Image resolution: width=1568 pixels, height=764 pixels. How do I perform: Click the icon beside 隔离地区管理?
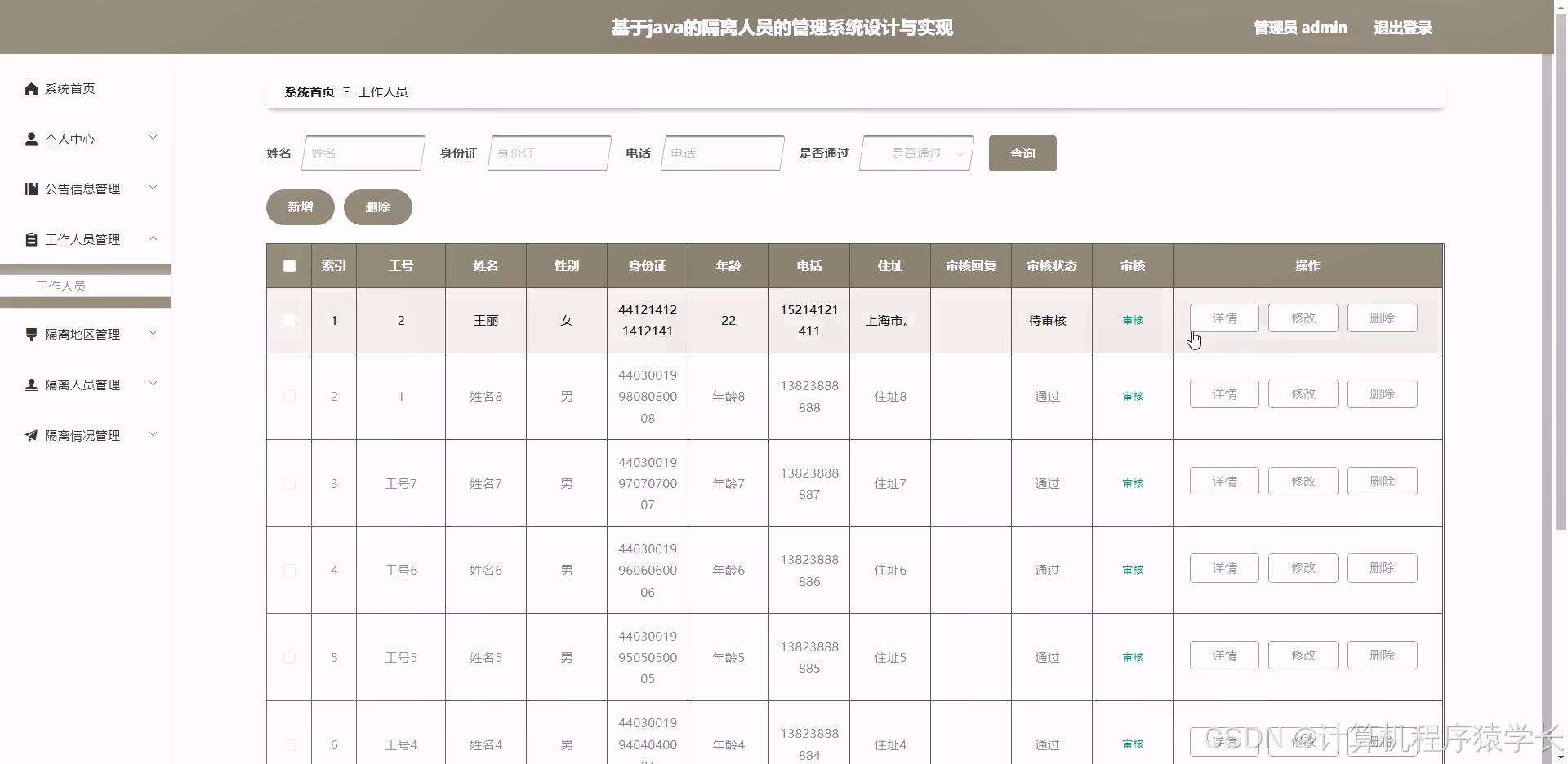pos(31,334)
